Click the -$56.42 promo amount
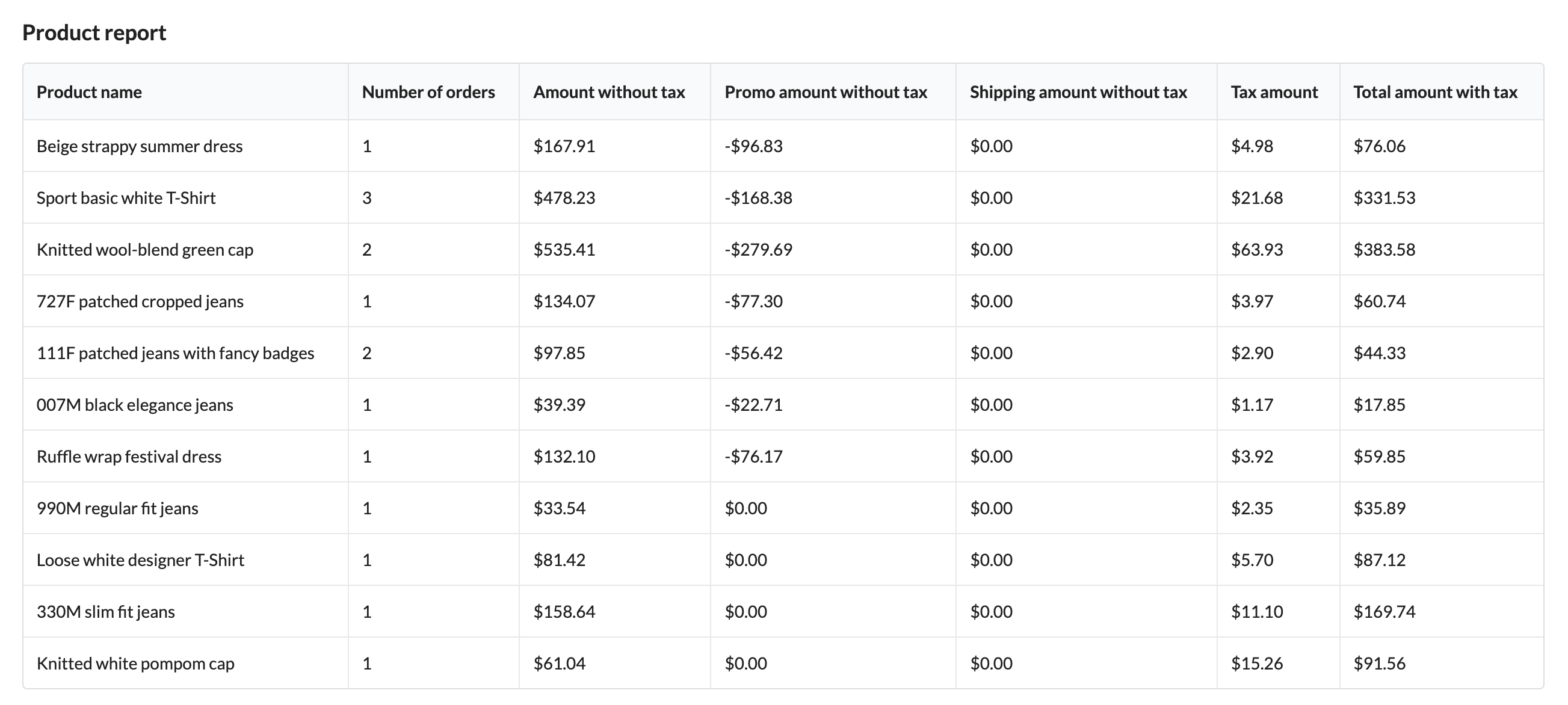1568x705 pixels. point(753,353)
